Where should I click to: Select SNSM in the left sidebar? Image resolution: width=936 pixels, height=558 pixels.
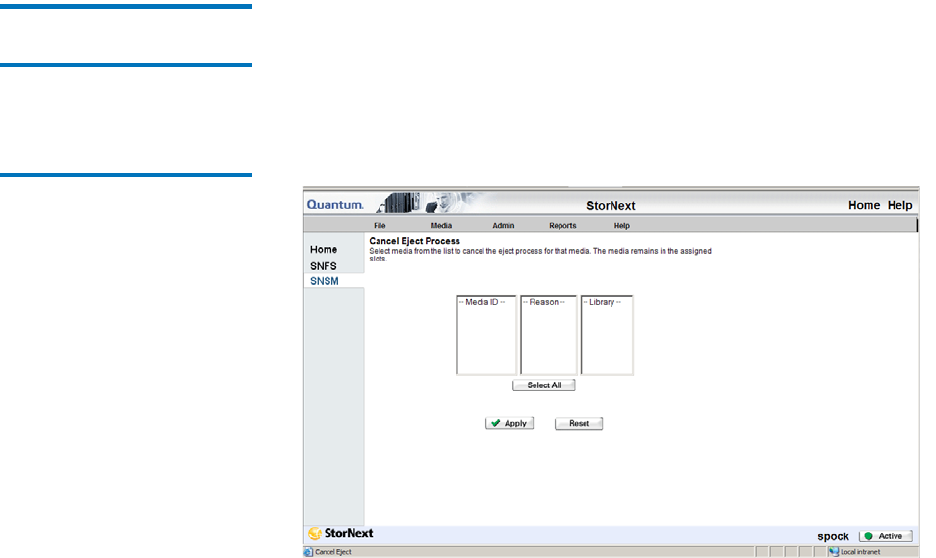pyautogui.click(x=324, y=281)
